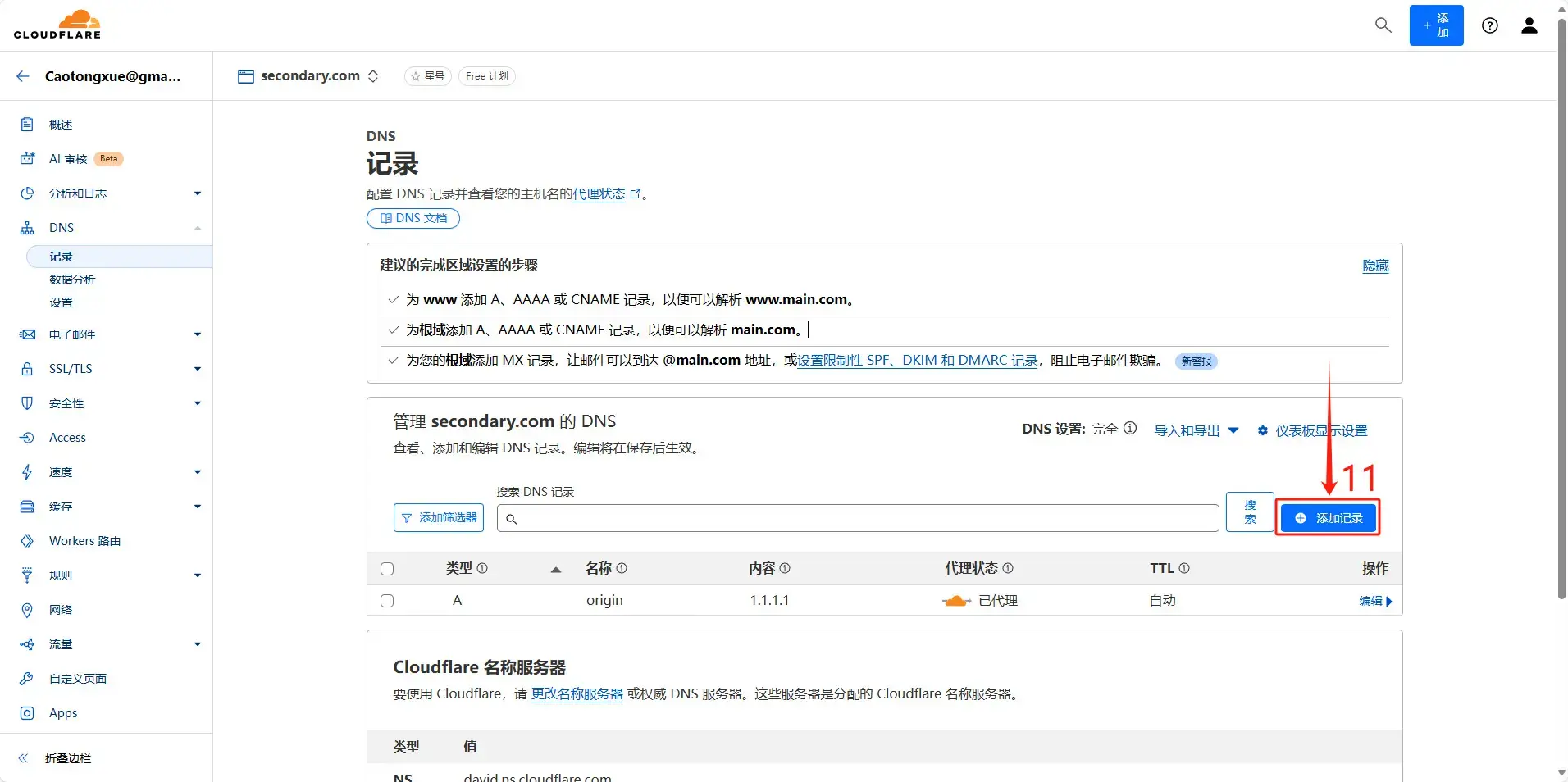The width and height of the screenshot is (1568, 782).
Task: Click the DNS sidebar network icon
Action: click(x=27, y=228)
